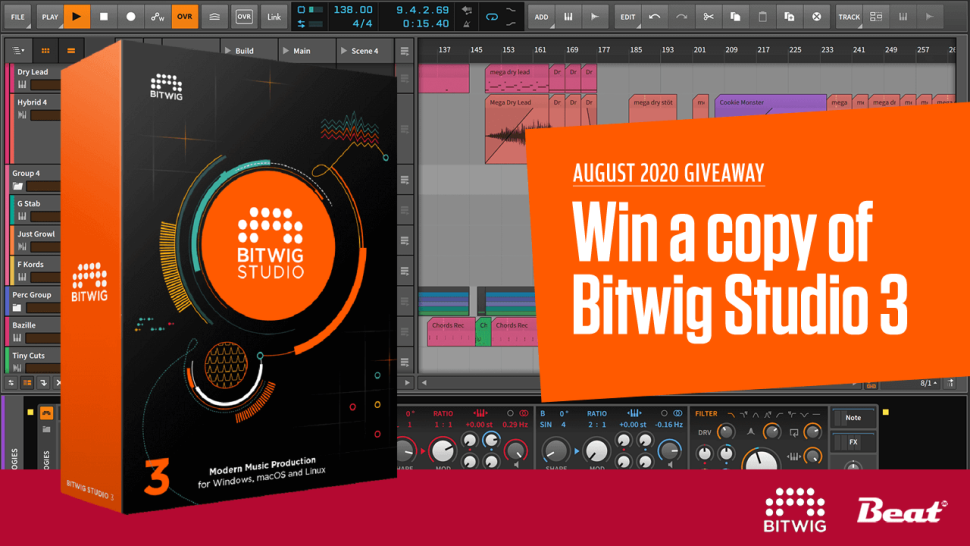Open the ADD menu
This screenshot has width=970, height=546.
pos(541,17)
